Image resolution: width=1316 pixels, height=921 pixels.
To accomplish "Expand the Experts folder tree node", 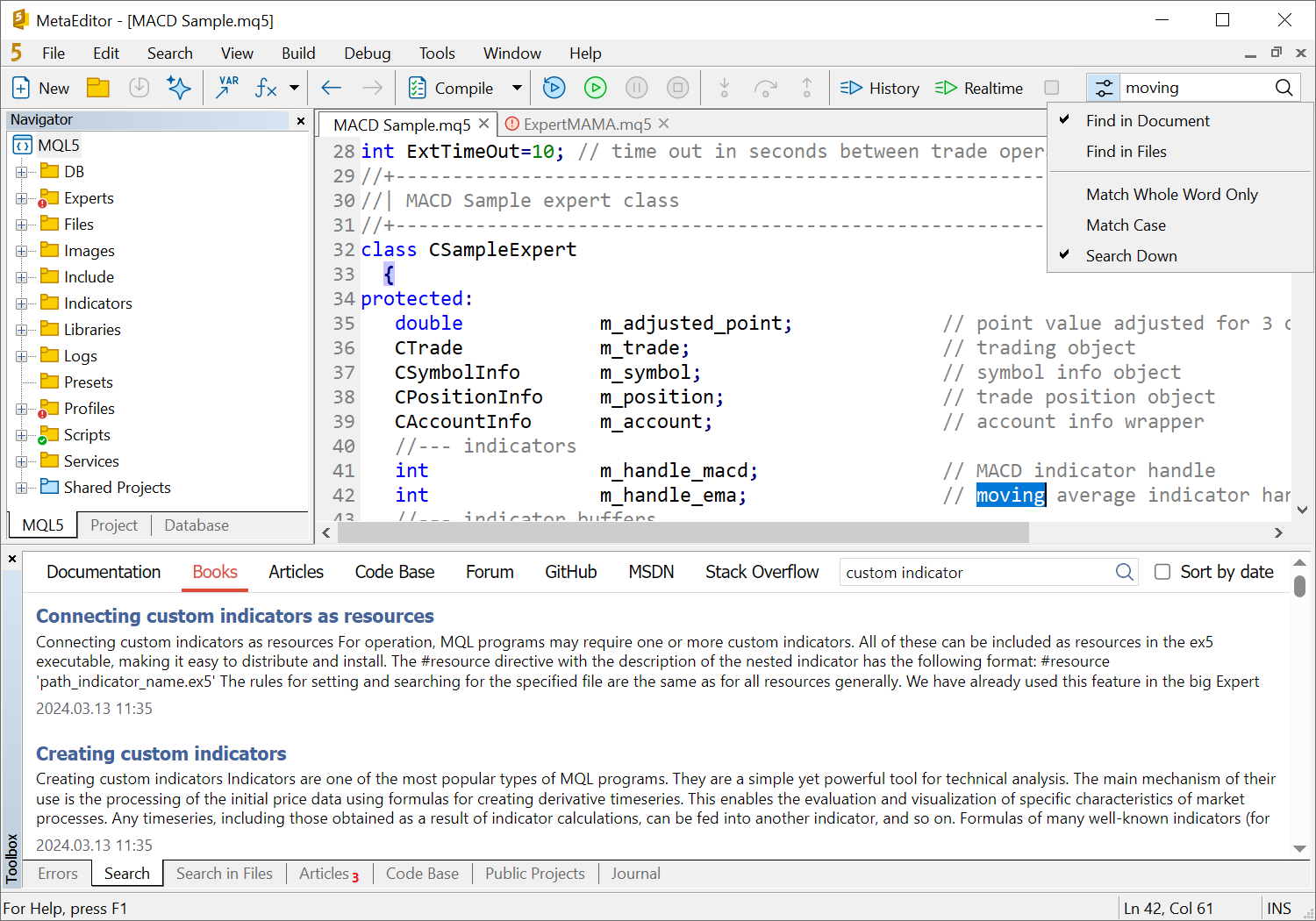I will pos(22,198).
